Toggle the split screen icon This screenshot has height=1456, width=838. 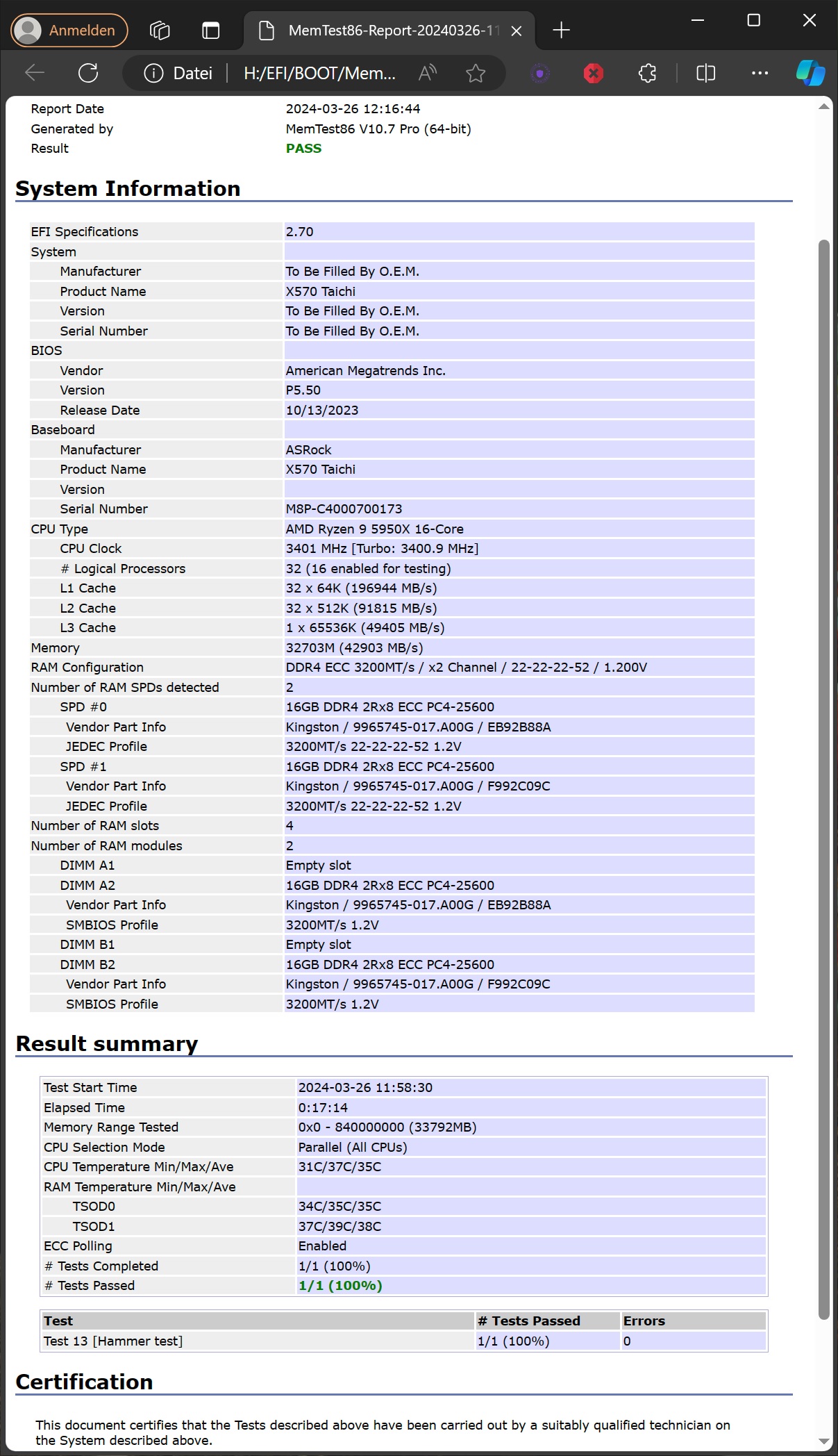tap(705, 73)
